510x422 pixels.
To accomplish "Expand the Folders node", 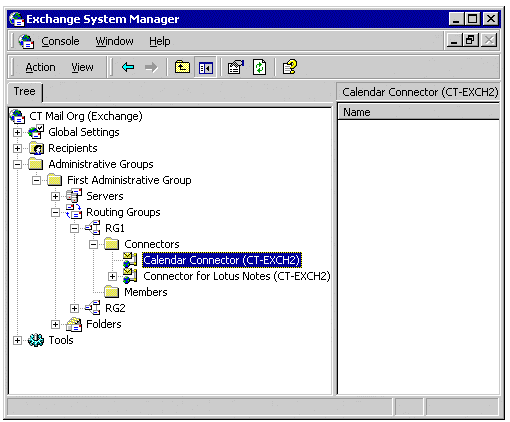I will 55,324.
